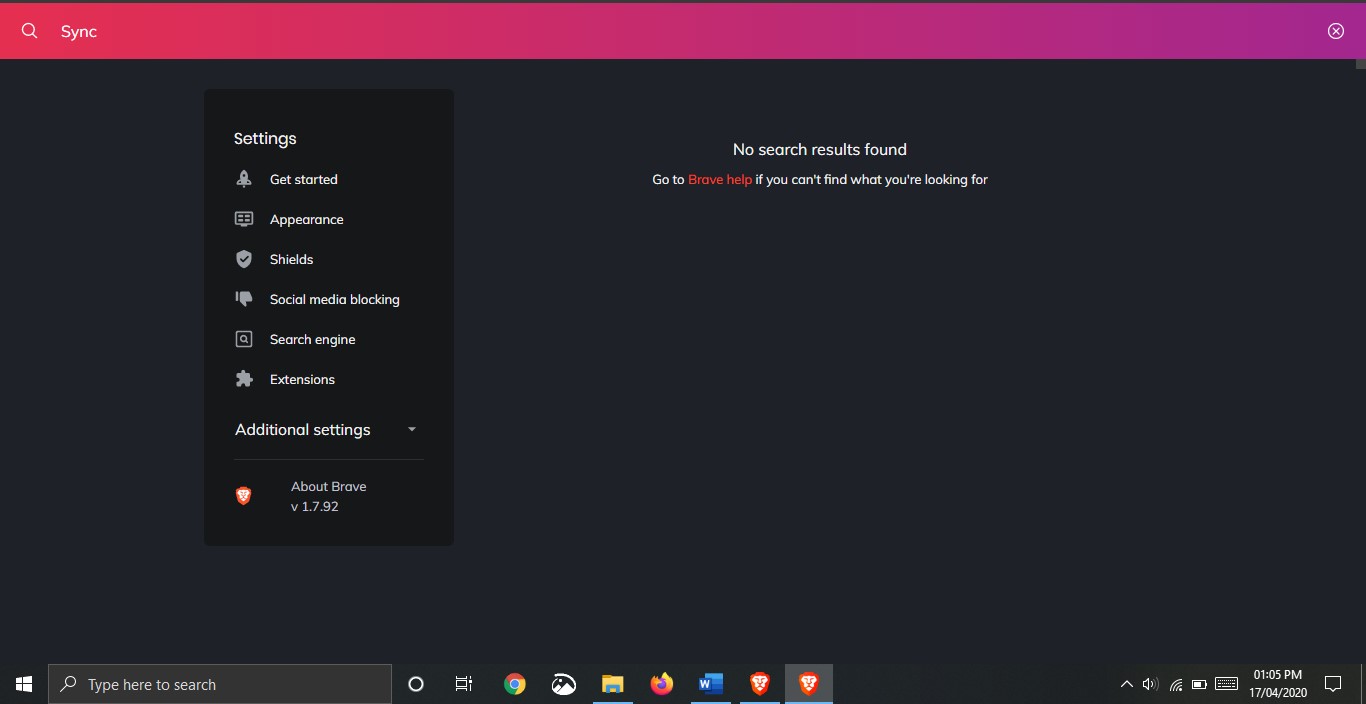
Task: Follow the Brave help link
Action: [x=720, y=180]
